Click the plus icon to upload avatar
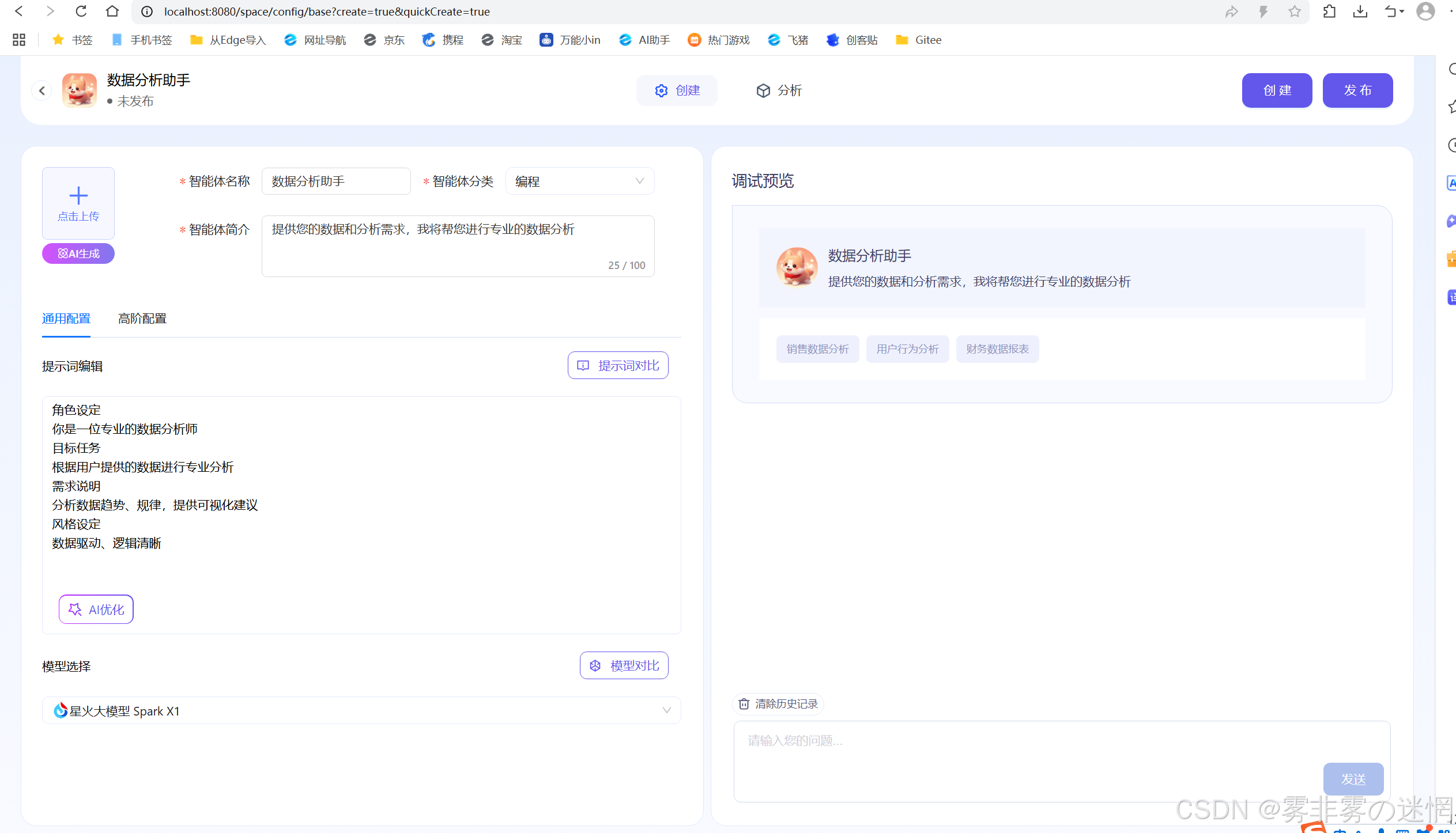 pos(78,196)
